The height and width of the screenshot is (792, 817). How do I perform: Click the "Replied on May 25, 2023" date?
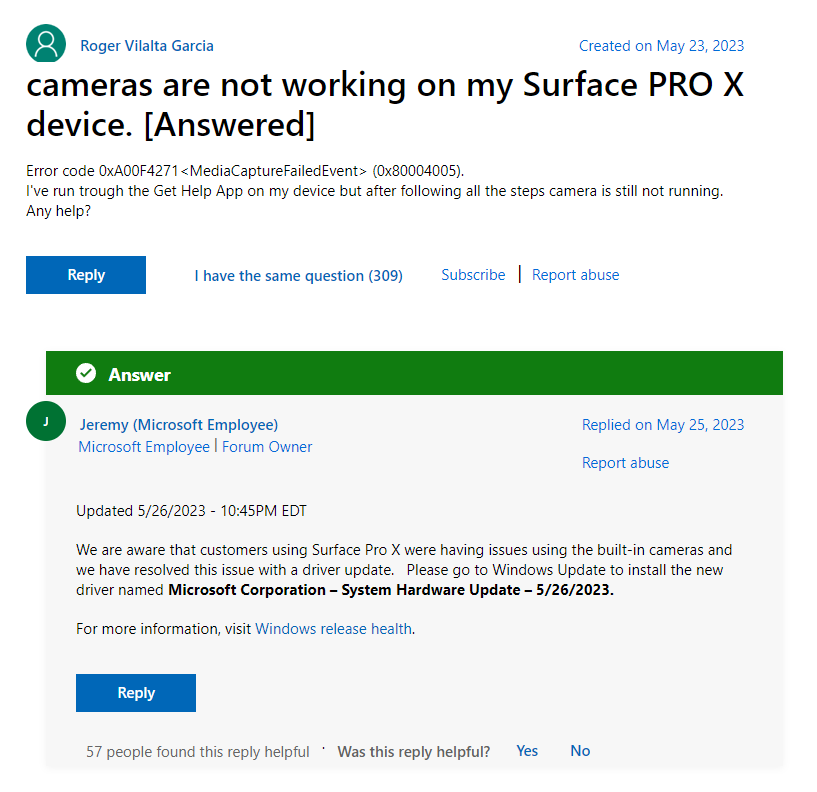tap(663, 425)
